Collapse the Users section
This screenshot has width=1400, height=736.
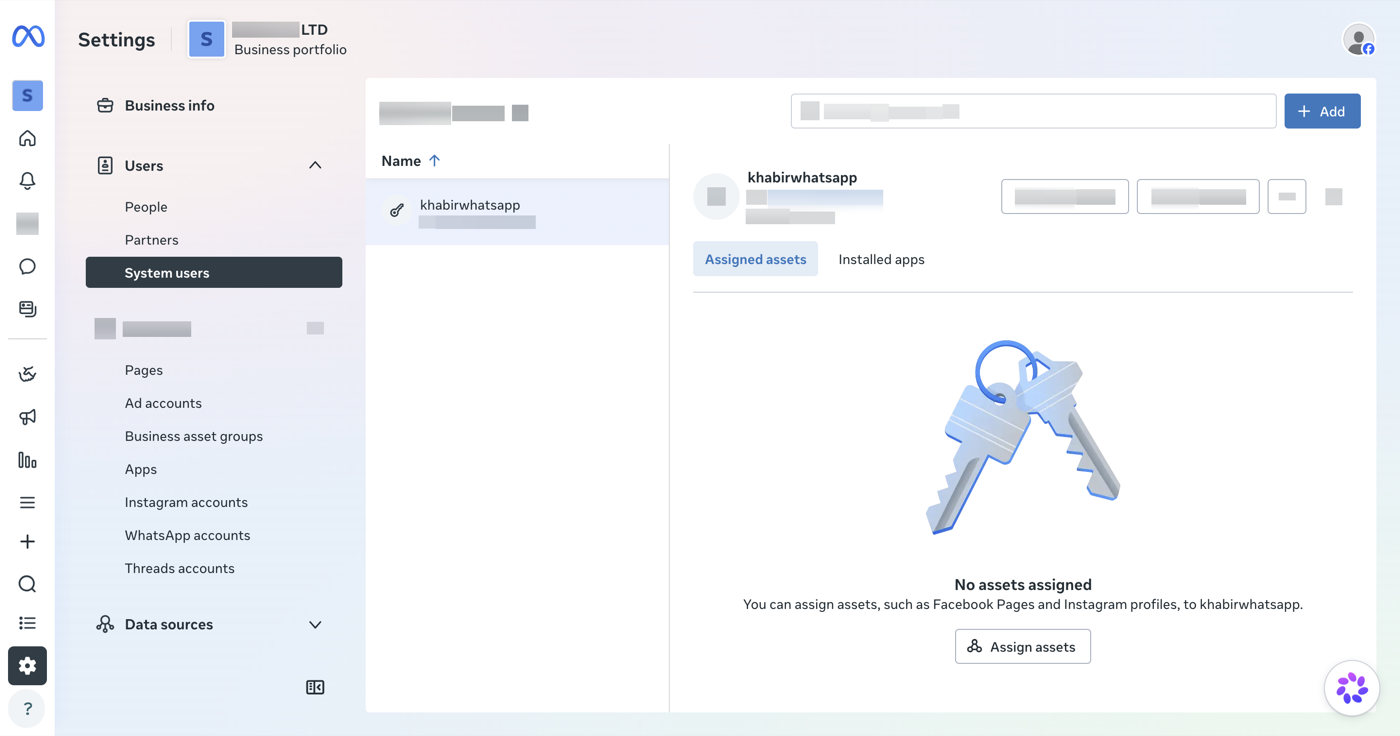pyautogui.click(x=315, y=165)
